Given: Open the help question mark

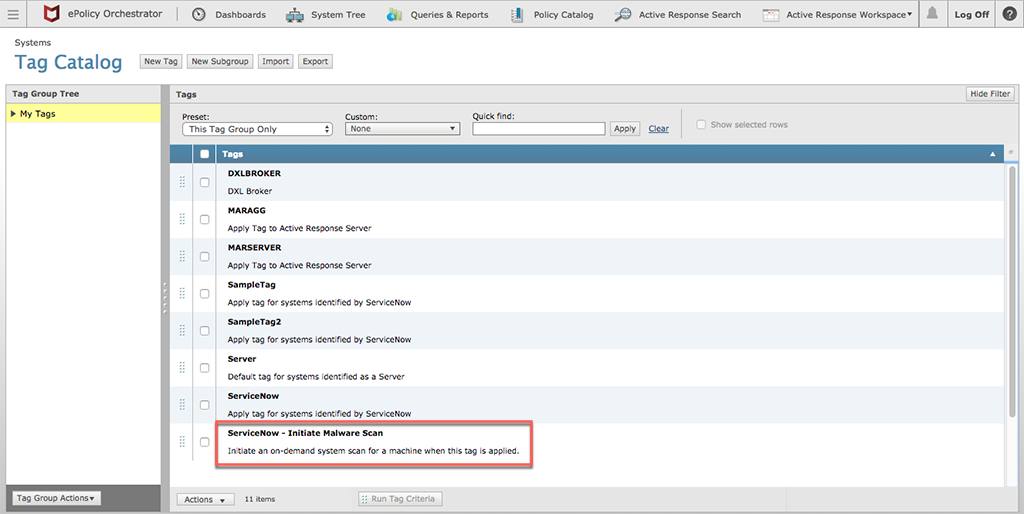Looking at the screenshot, I should click(1009, 14).
